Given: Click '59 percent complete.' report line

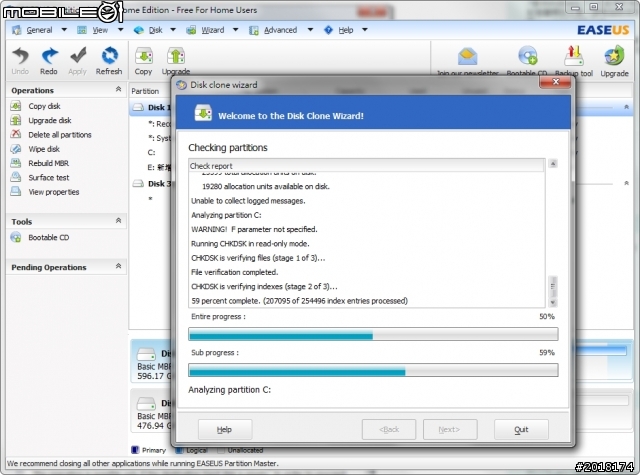Looking at the screenshot, I should [299, 301].
